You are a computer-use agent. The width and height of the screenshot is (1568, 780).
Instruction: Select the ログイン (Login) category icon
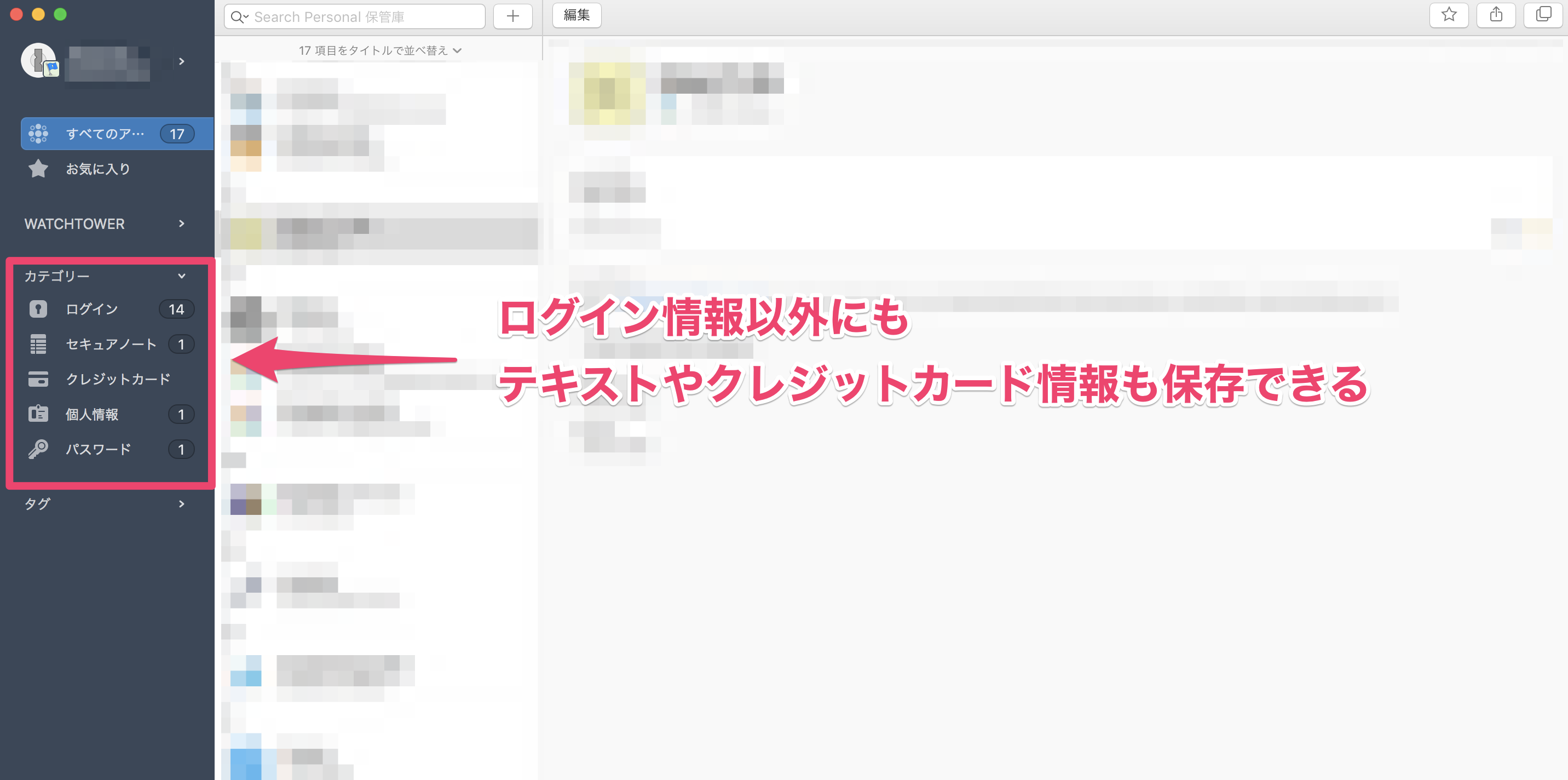(38, 309)
